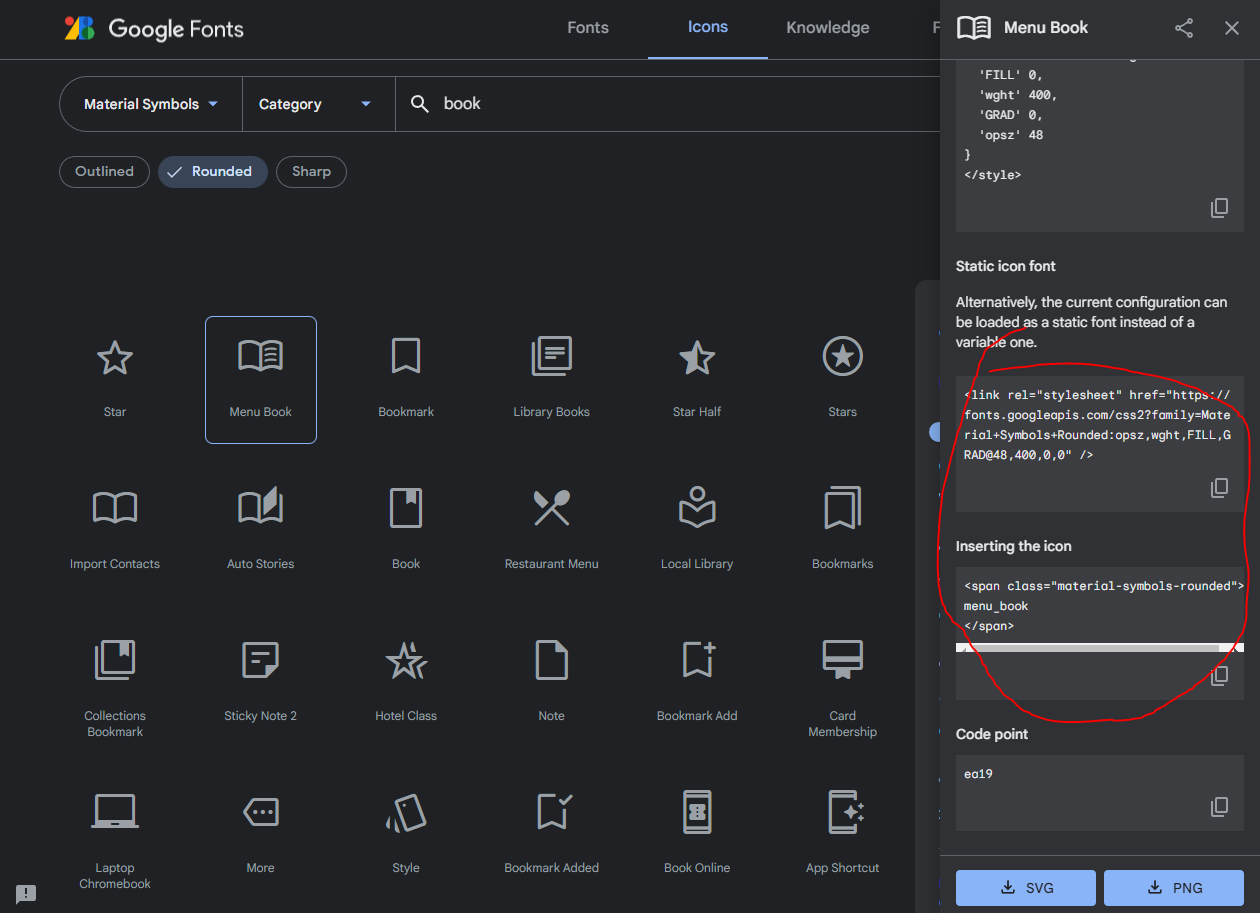Enable the Sharp style chip

coord(311,171)
